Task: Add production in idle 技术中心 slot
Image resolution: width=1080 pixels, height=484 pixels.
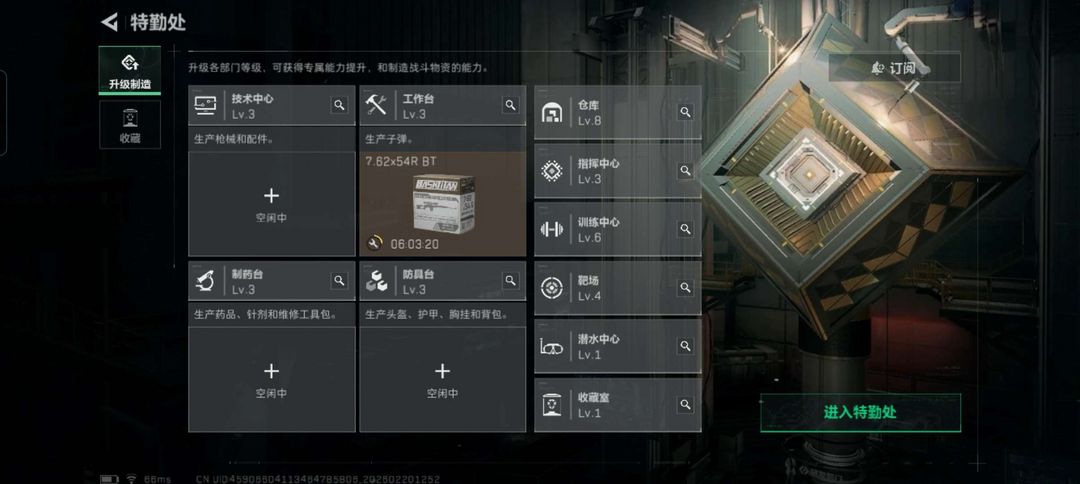Action: click(271, 204)
